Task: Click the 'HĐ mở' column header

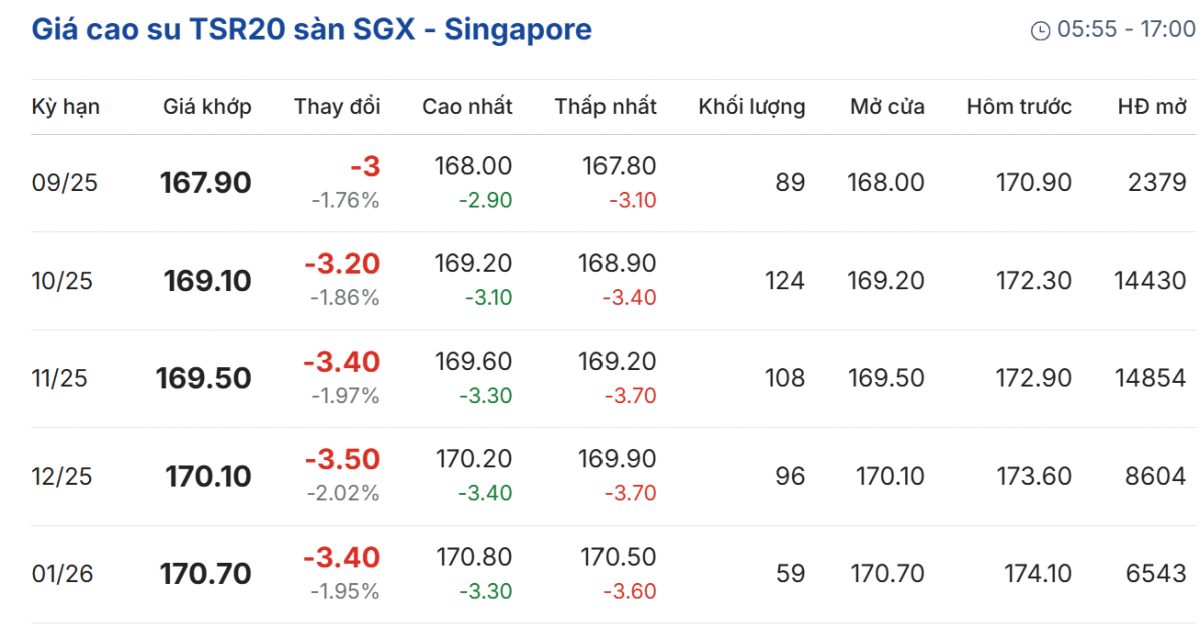Action: click(1152, 107)
